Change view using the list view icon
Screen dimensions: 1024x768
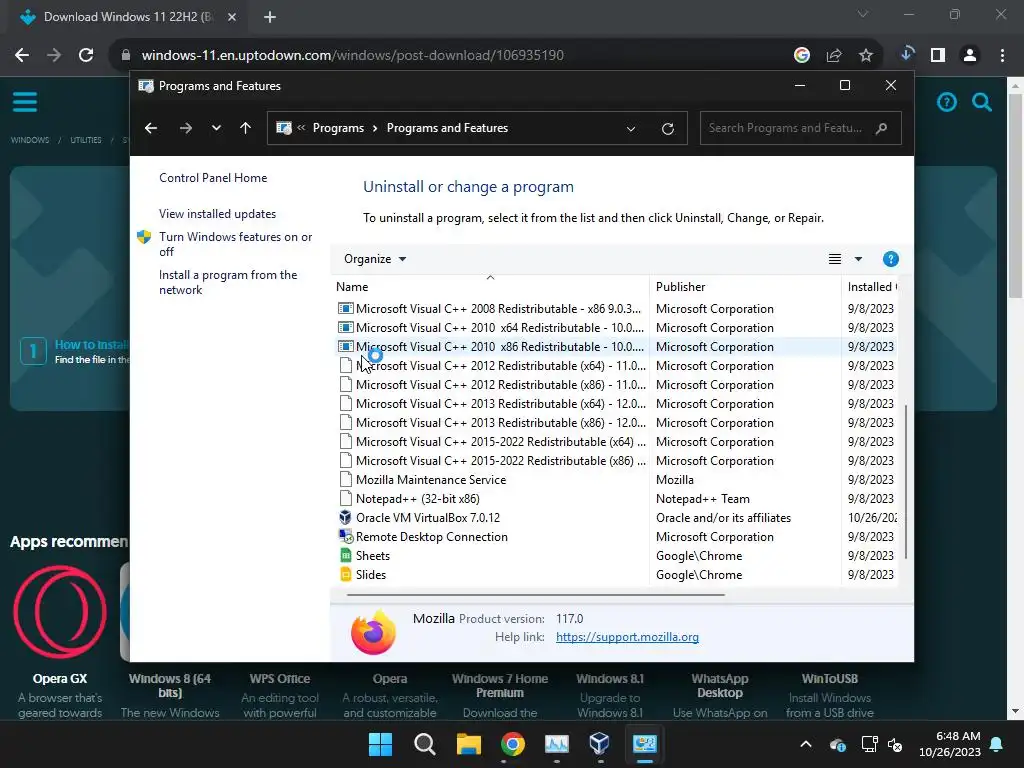click(x=835, y=259)
